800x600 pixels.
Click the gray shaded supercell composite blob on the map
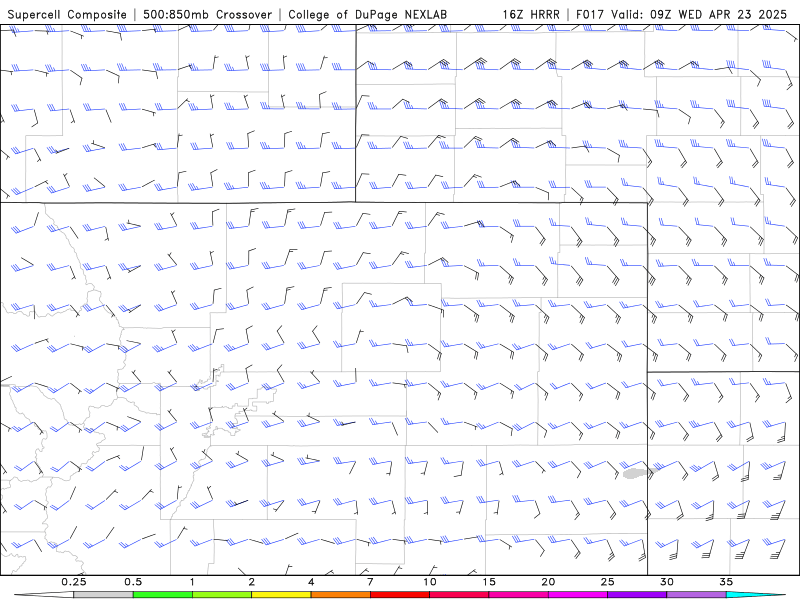point(638,474)
